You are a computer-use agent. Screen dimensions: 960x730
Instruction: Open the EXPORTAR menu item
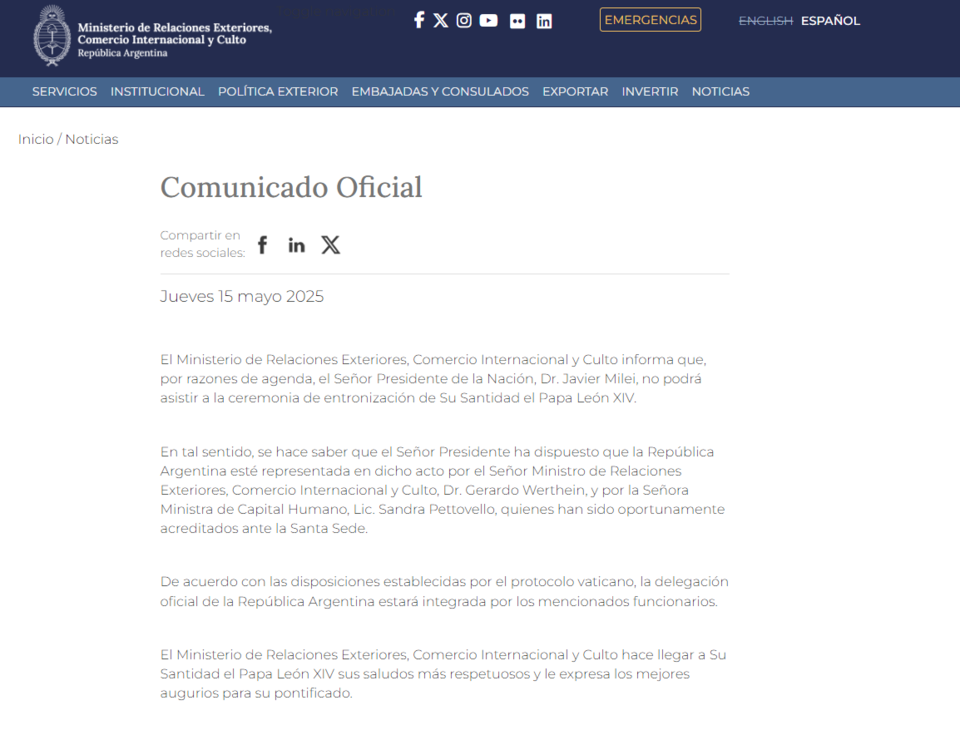pyautogui.click(x=576, y=92)
